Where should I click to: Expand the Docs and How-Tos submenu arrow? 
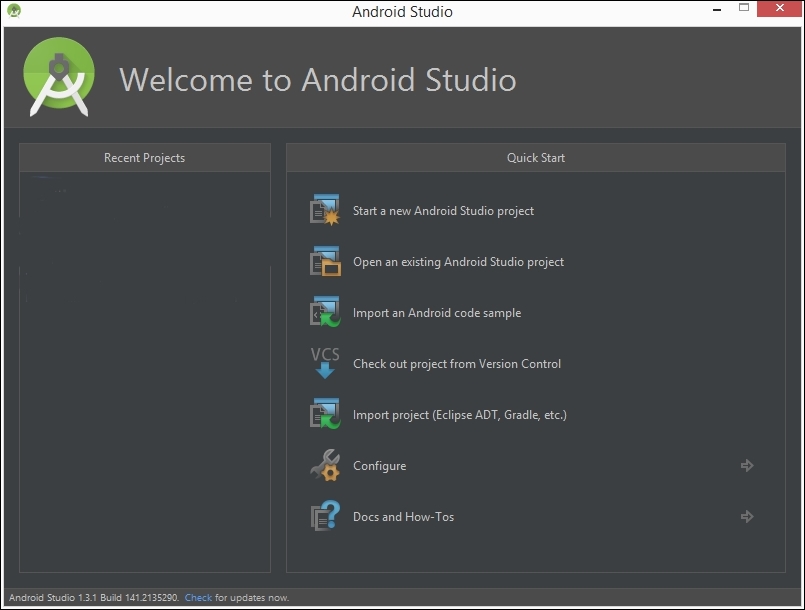(747, 517)
